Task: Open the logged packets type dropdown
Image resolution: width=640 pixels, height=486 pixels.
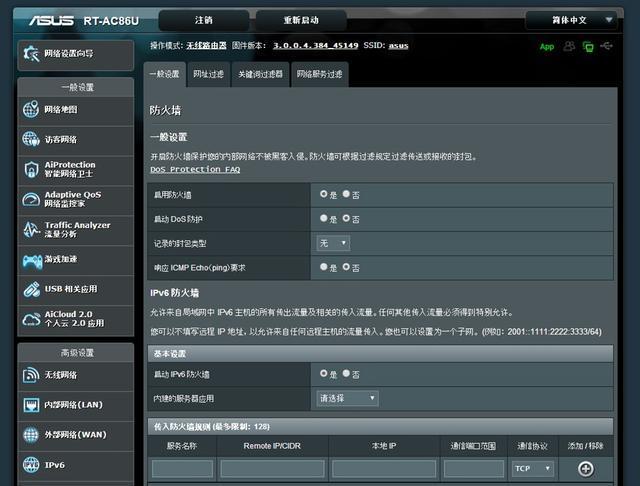Action: pos(333,243)
